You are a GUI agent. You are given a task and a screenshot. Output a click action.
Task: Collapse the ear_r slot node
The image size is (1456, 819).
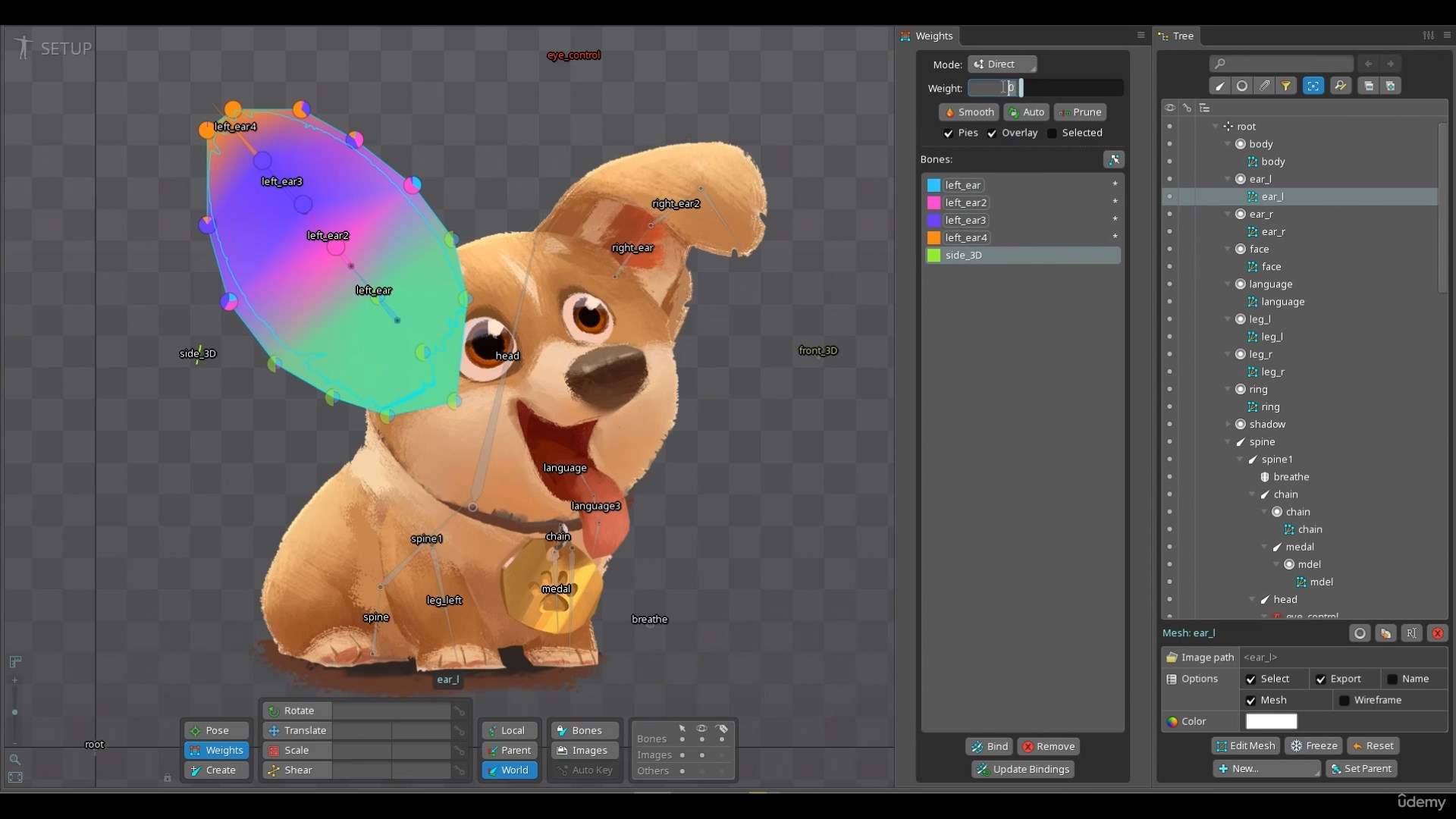[1228, 214]
